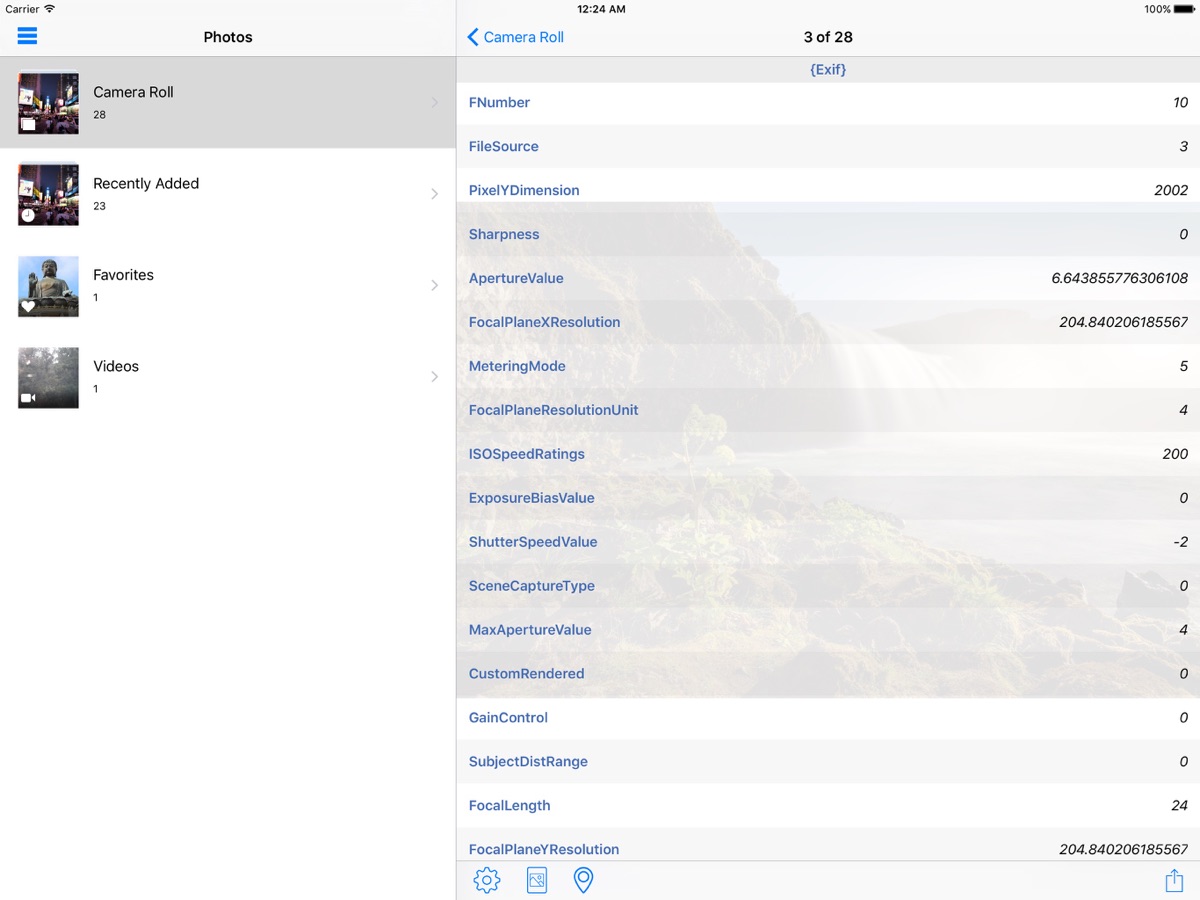Expand Favorites using its chevron
Viewport: 1200px width, 900px height.
[434, 285]
